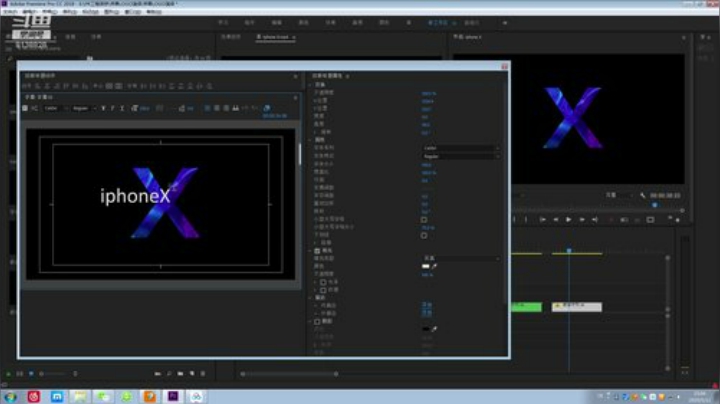720x404 pixels.
Task: Open the 实底 fill type dropdown
Action: [461, 258]
